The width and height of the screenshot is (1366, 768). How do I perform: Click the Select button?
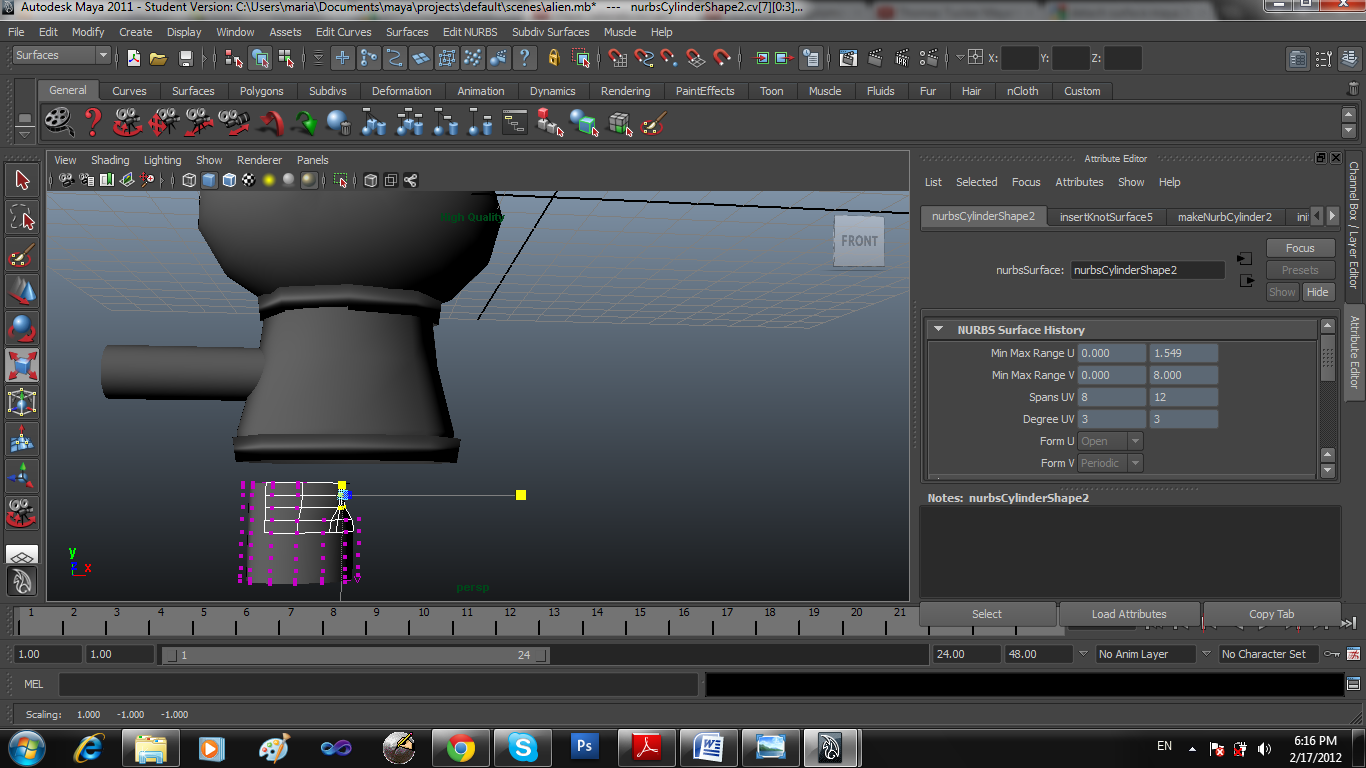(987, 614)
